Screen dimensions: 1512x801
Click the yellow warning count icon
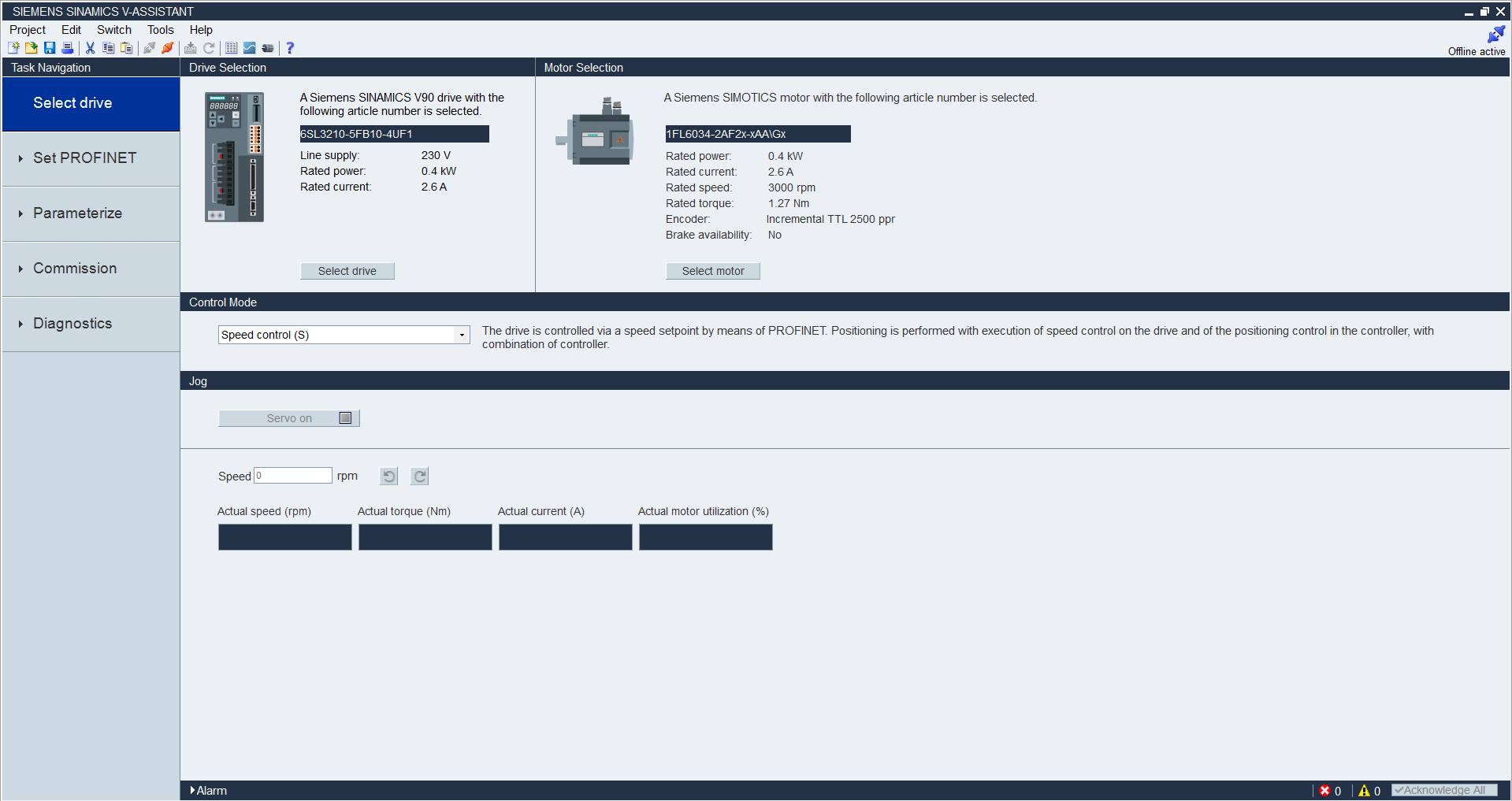tap(1364, 791)
